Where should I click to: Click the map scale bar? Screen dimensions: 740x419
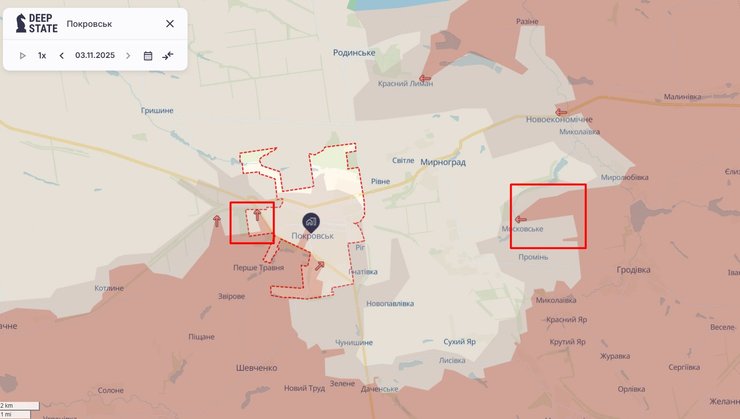[19, 410]
